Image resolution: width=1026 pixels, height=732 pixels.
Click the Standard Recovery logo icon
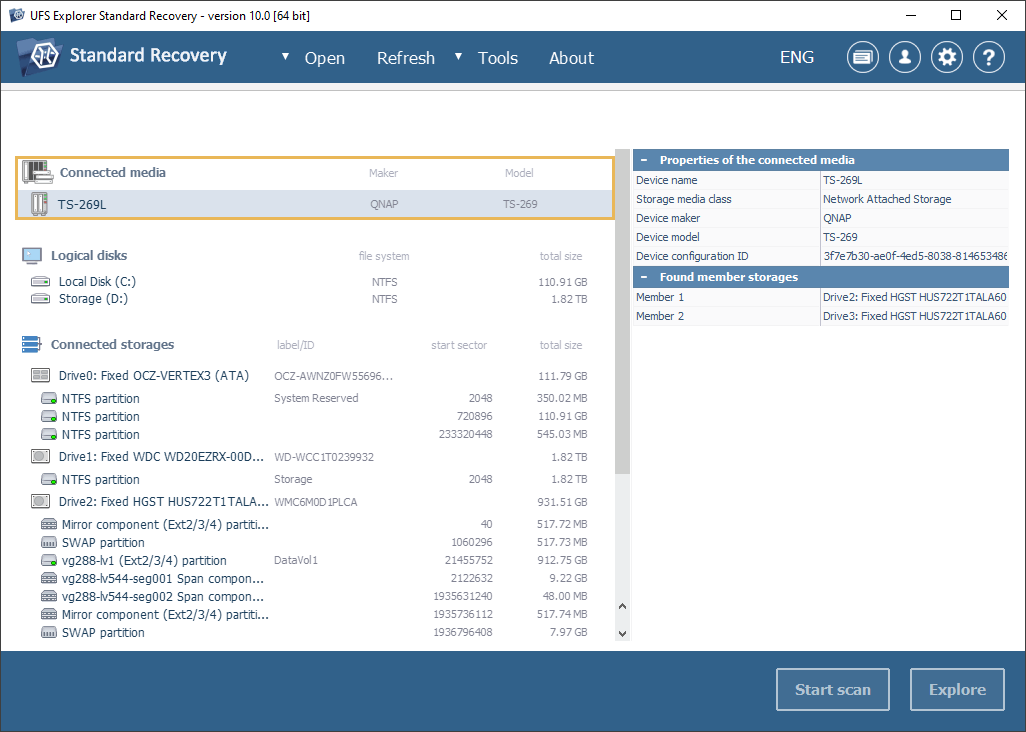pos(39,56)
